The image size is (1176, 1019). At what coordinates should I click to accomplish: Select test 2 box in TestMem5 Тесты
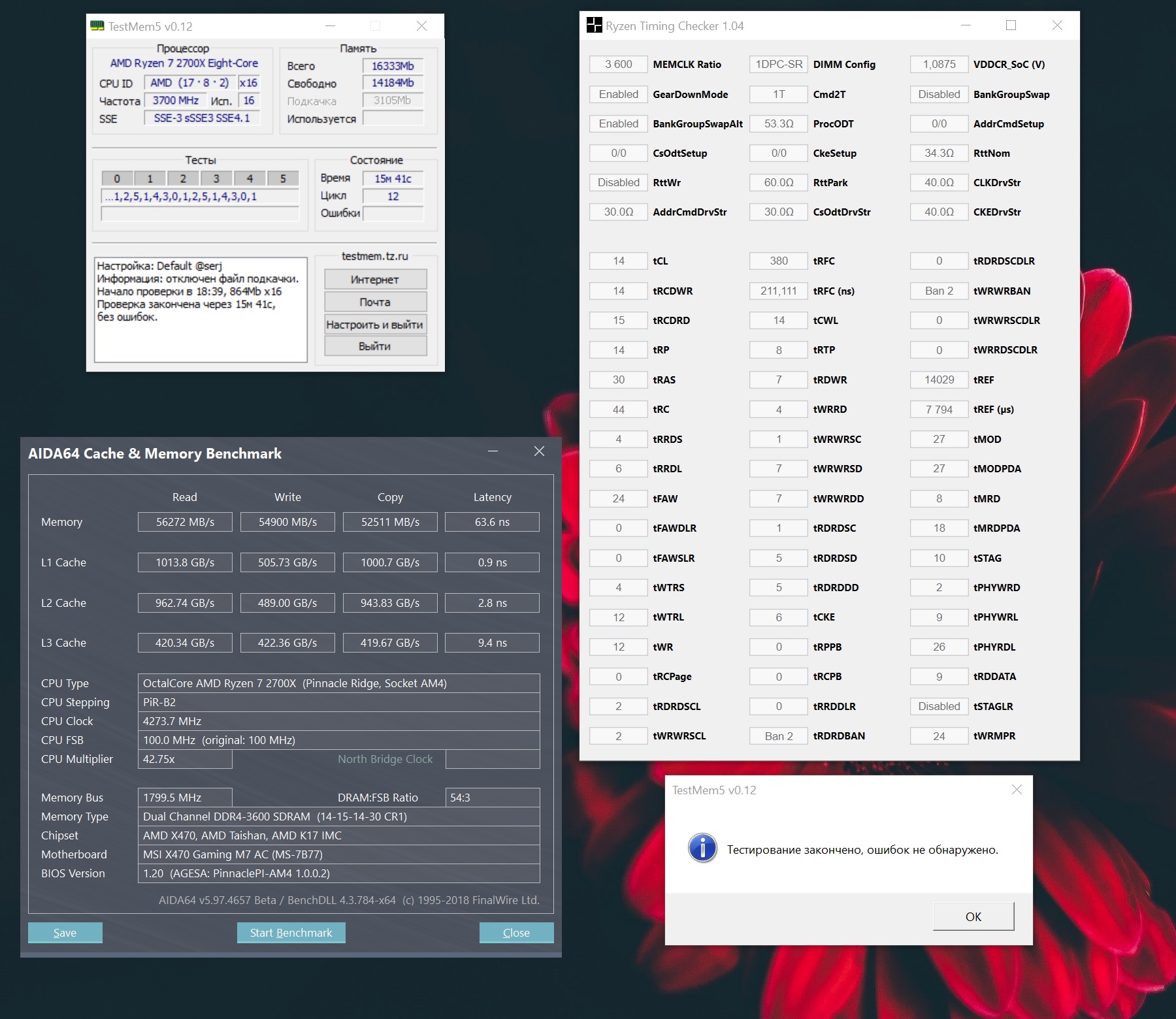[183, 178]
